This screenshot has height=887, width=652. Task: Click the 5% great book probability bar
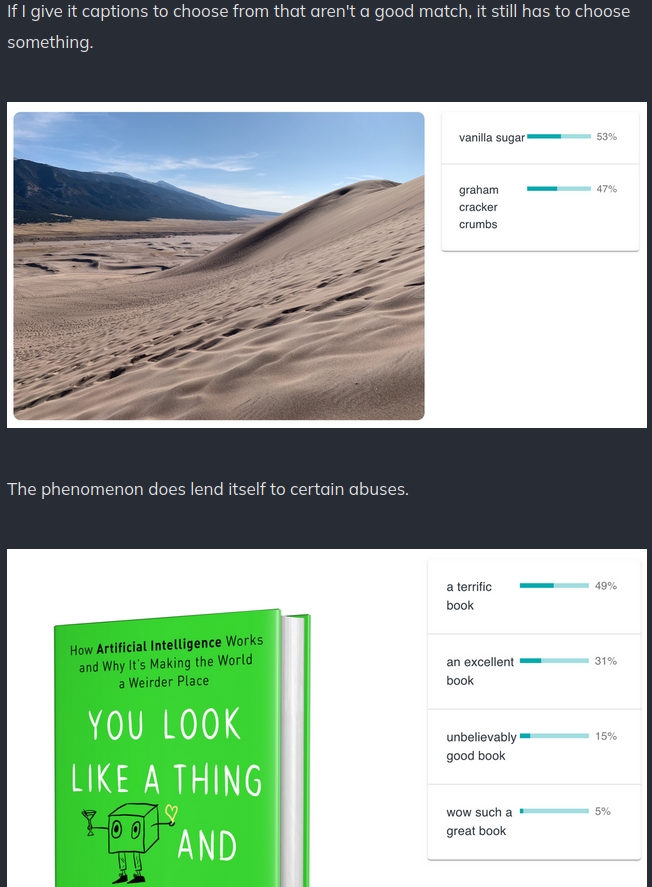pos(554,811)
